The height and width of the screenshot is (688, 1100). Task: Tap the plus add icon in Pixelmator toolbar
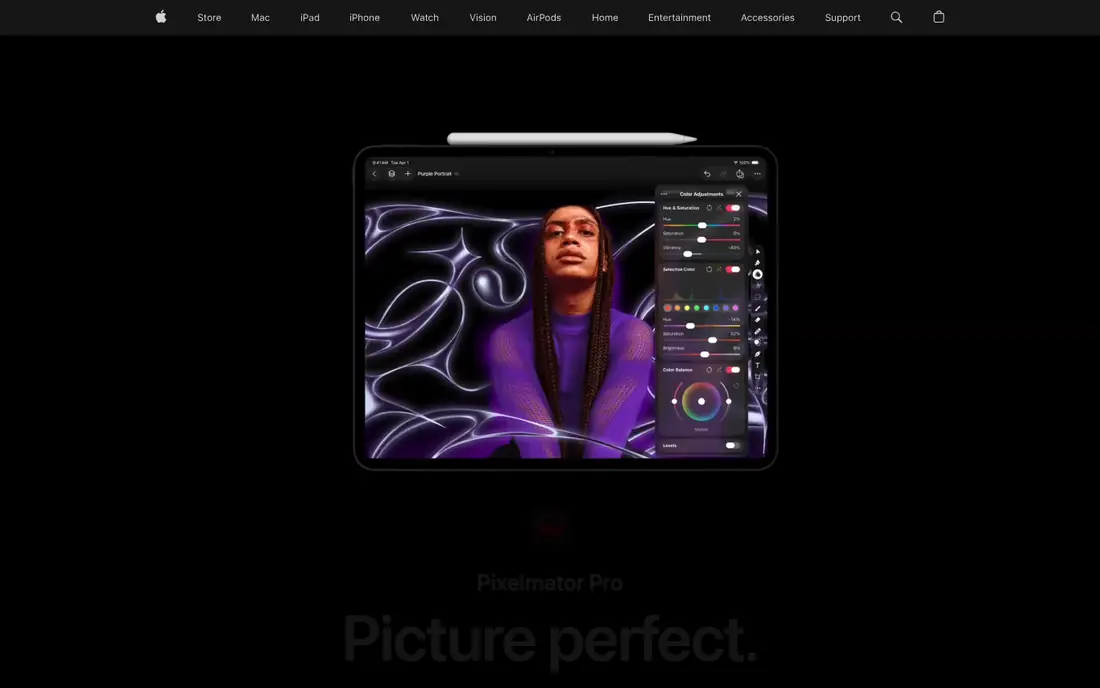408,174
